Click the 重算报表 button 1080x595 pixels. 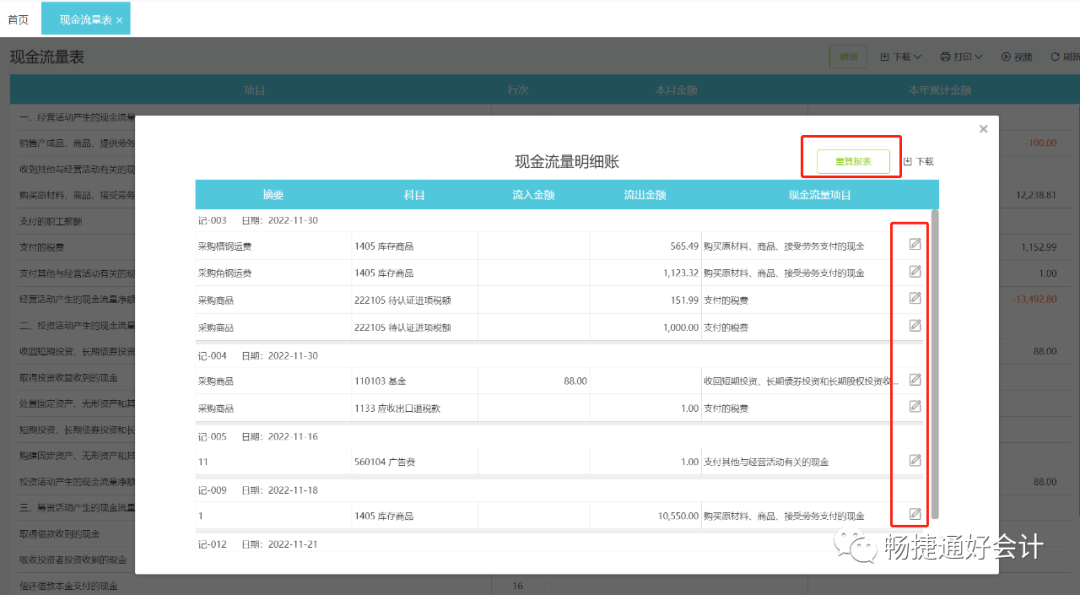(853, 161)
